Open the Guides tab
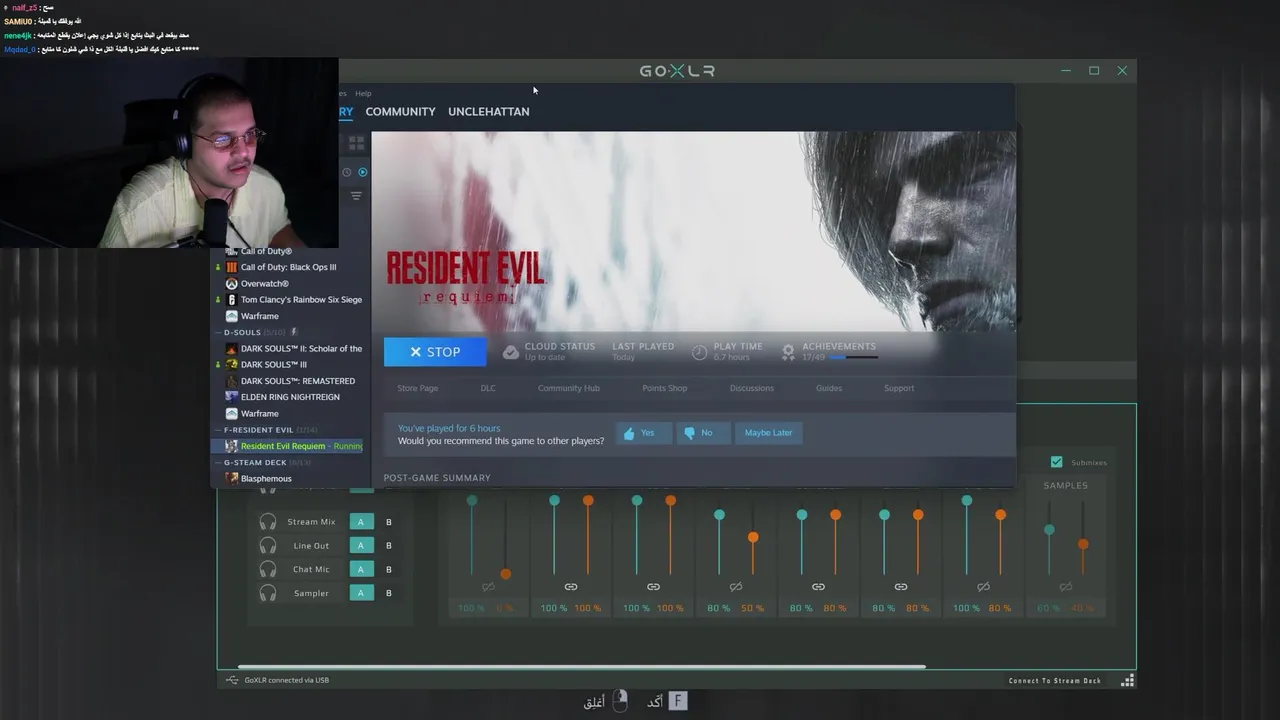 [829, 388]
